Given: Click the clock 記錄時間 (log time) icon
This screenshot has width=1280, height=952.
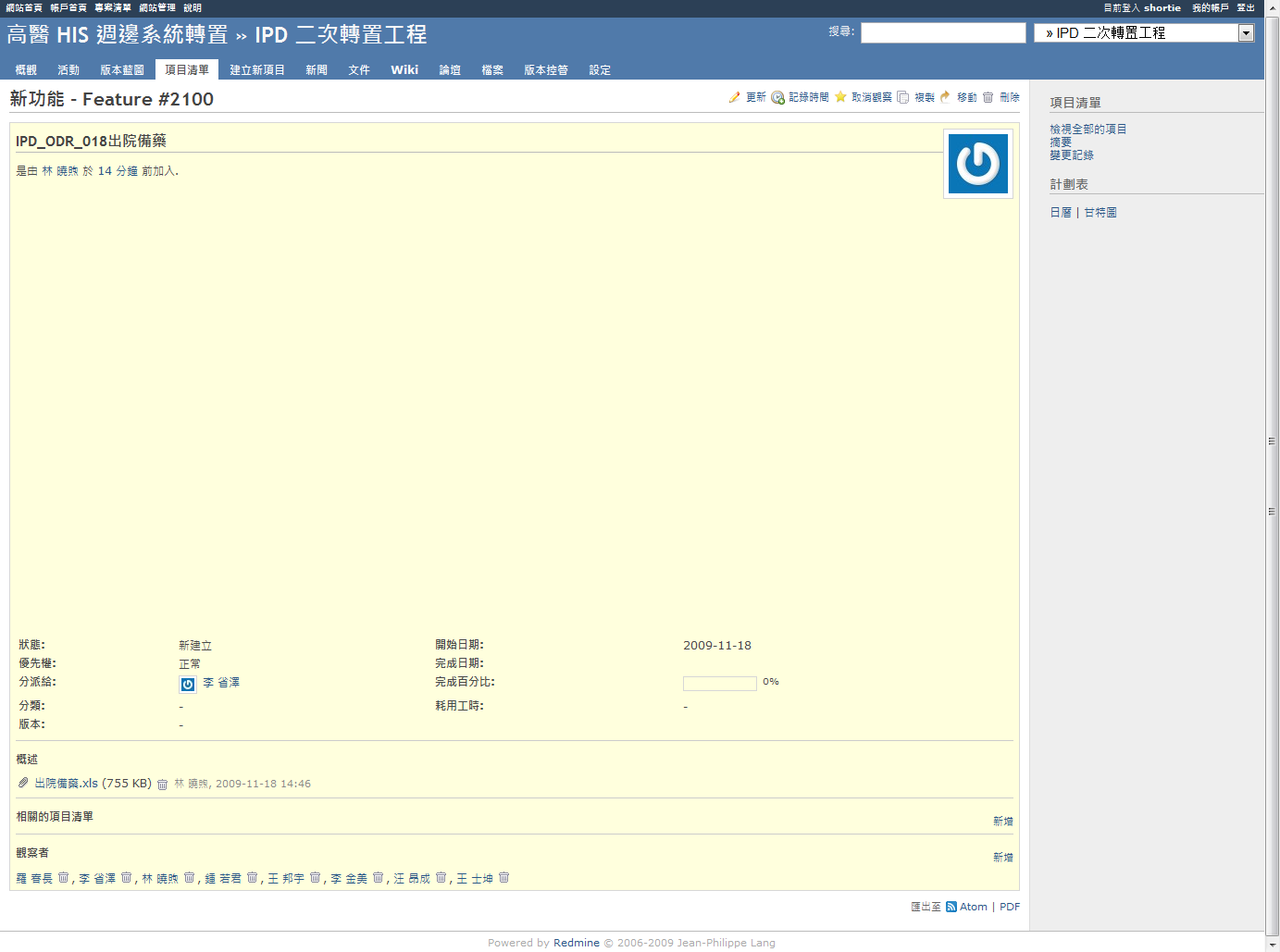Looking at the screenshot, I should pyautogui.click(x=777, y=97).
